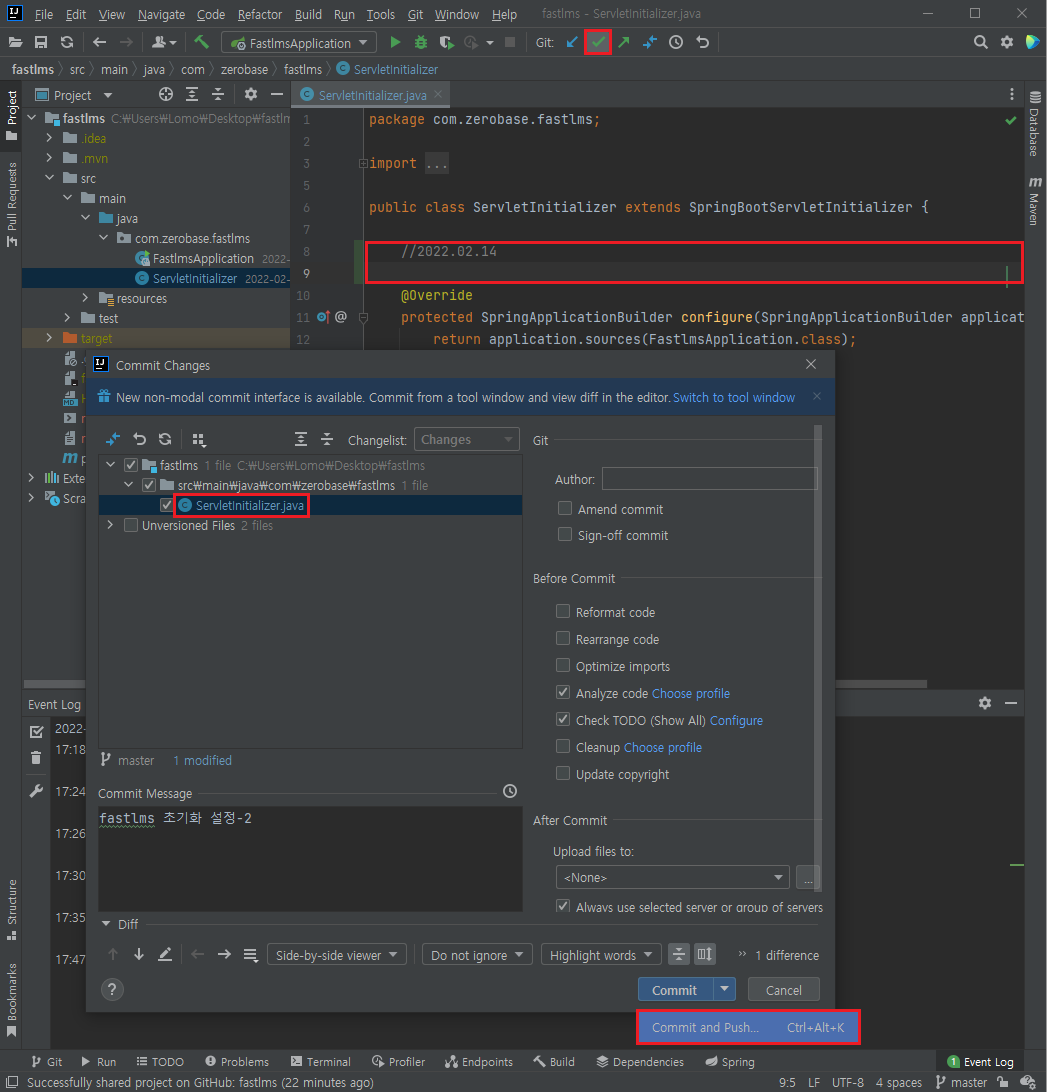Select Commit and Push menu entry
Screen dimensions: 1047x1092
pos(748,1027)
